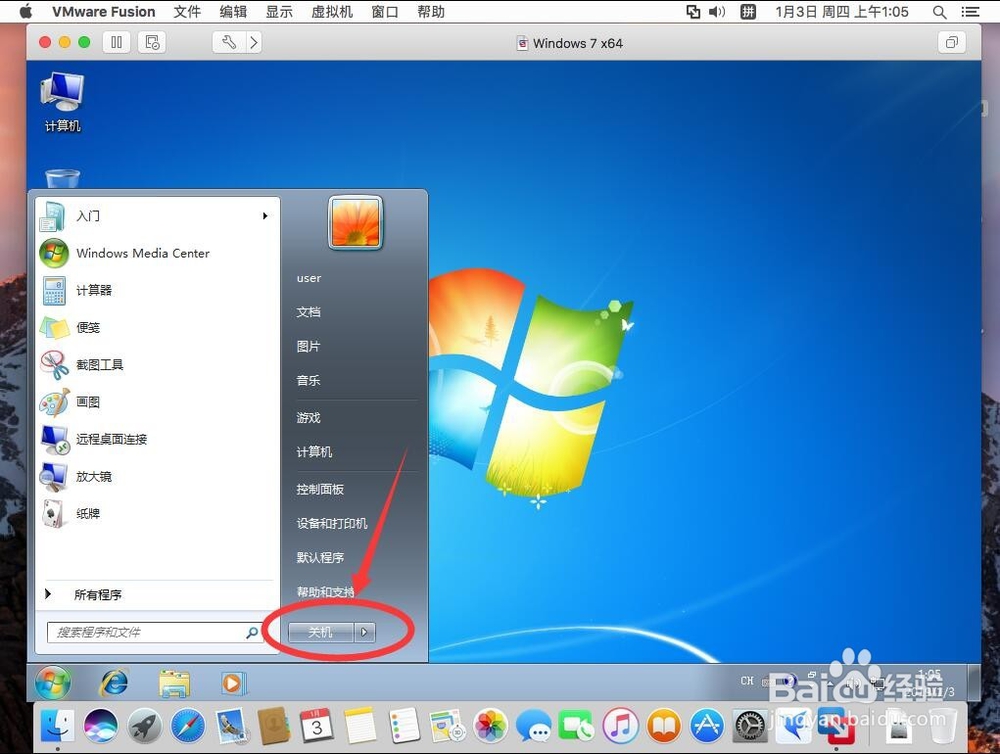Expand the 入门 submenu arrow
Viewport: 1000px width, 754px height.
coord(265,216)
